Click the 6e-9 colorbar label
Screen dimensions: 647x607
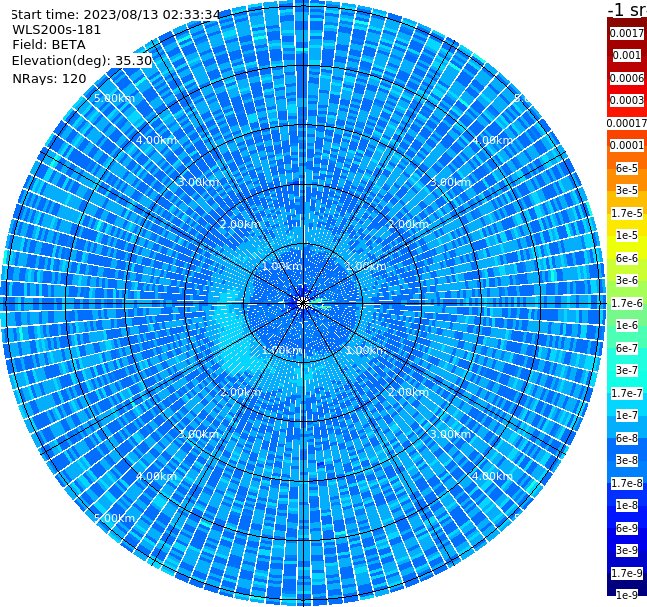click(627, 528)
